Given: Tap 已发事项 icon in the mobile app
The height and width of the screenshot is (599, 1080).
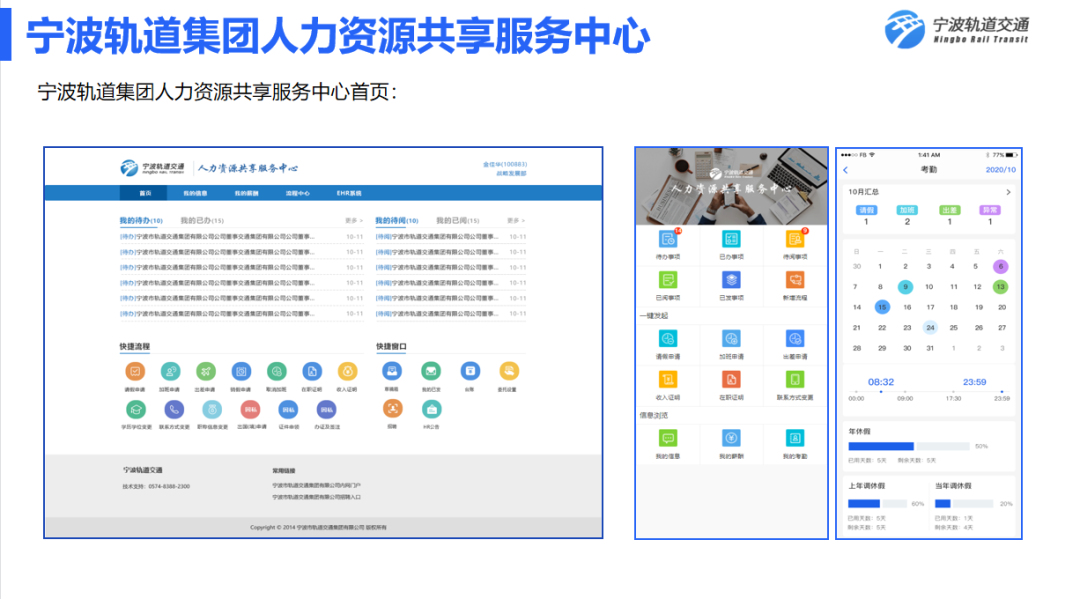Looking at the screenshot, I should coord(731,280).
